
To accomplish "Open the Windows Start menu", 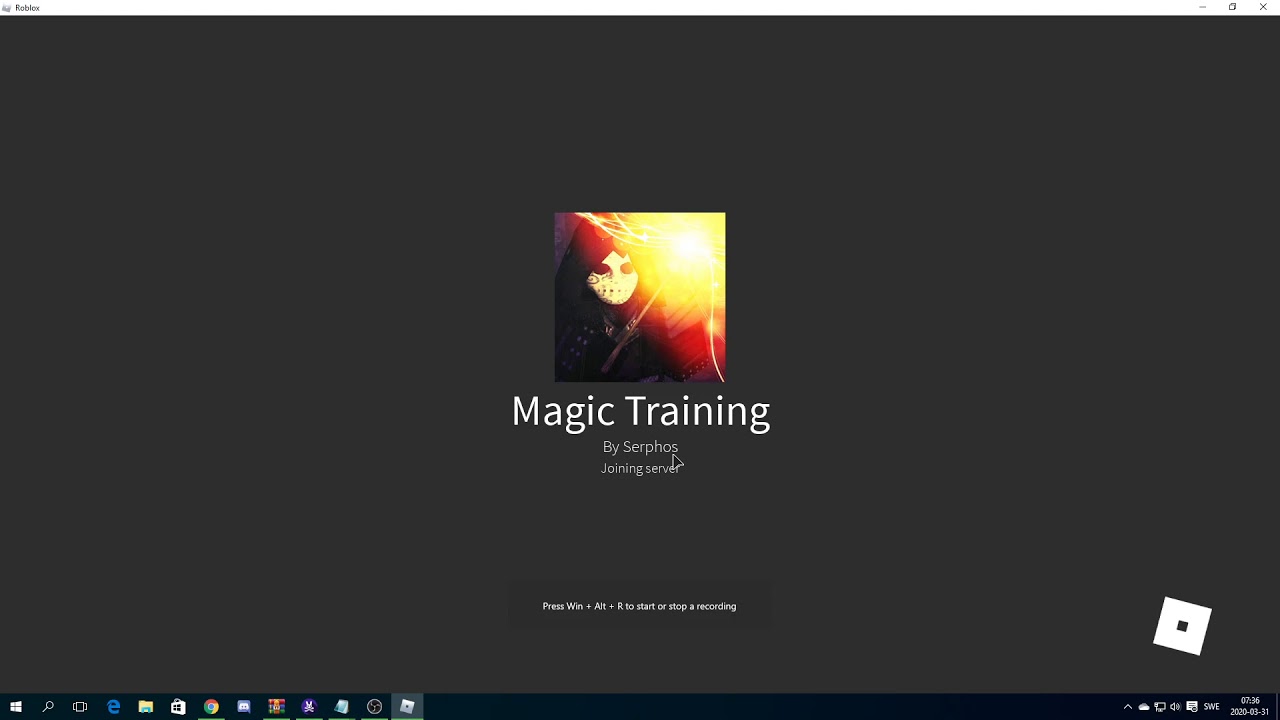I will (x=15, y=707).
